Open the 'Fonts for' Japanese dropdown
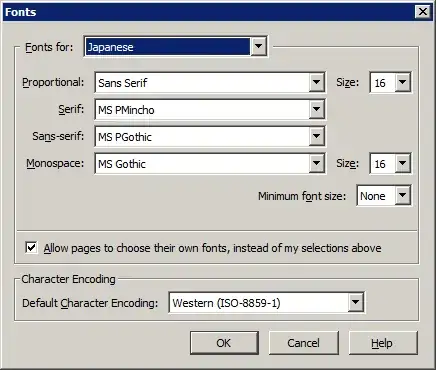The height and width of the screenshot is (370, 436). pyautogui.click(x=176, y=46)
